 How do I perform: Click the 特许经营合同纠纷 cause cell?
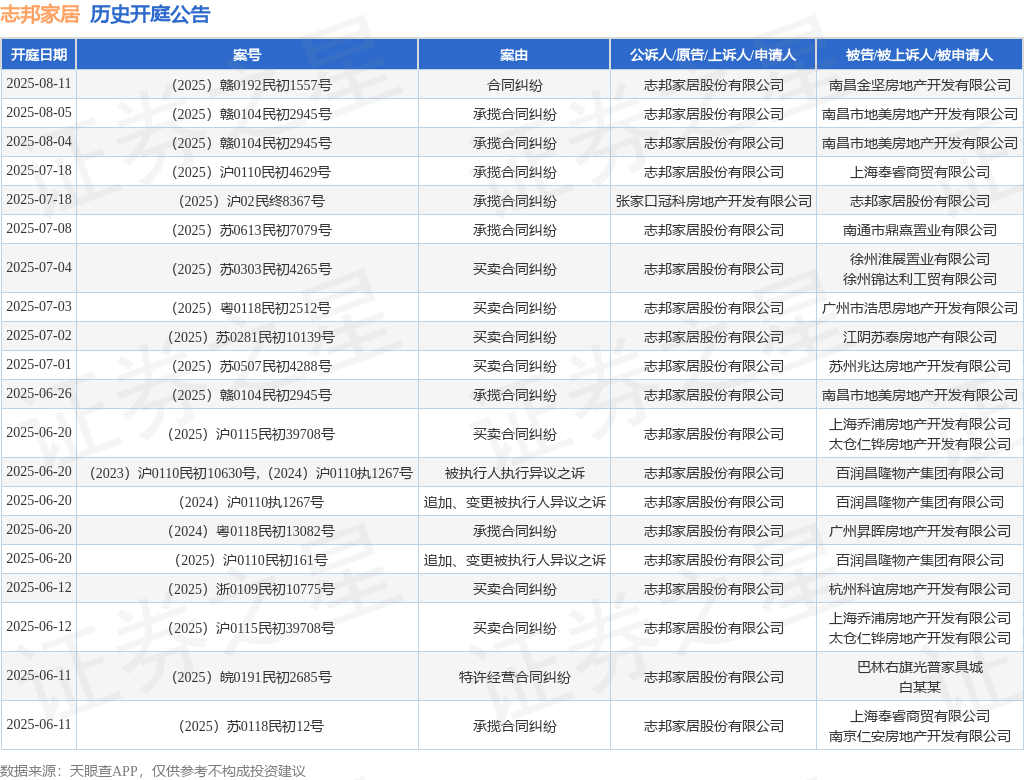pos(514,677)
